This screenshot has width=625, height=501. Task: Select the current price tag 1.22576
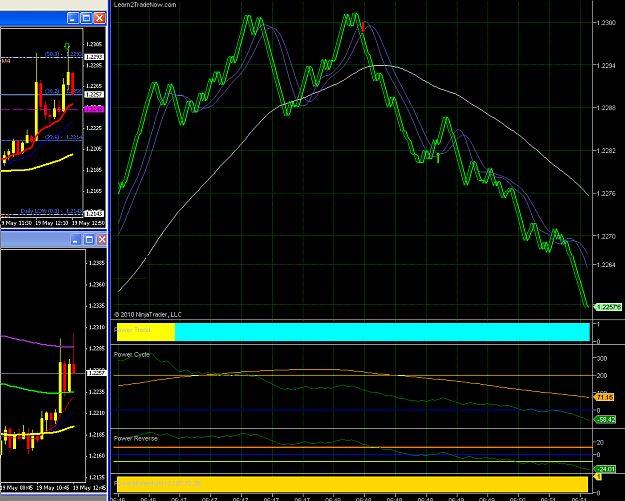608,307
